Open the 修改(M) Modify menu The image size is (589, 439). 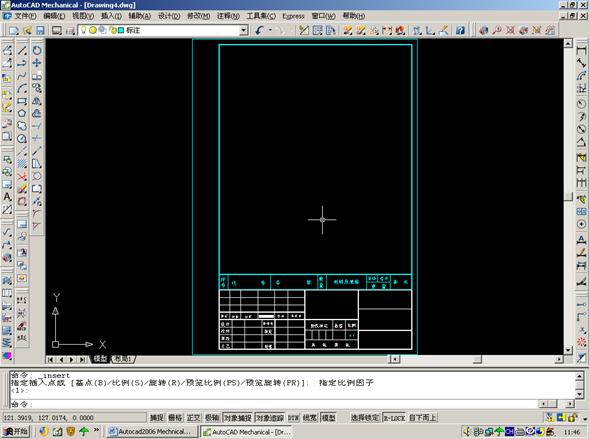tap(199, 16)
